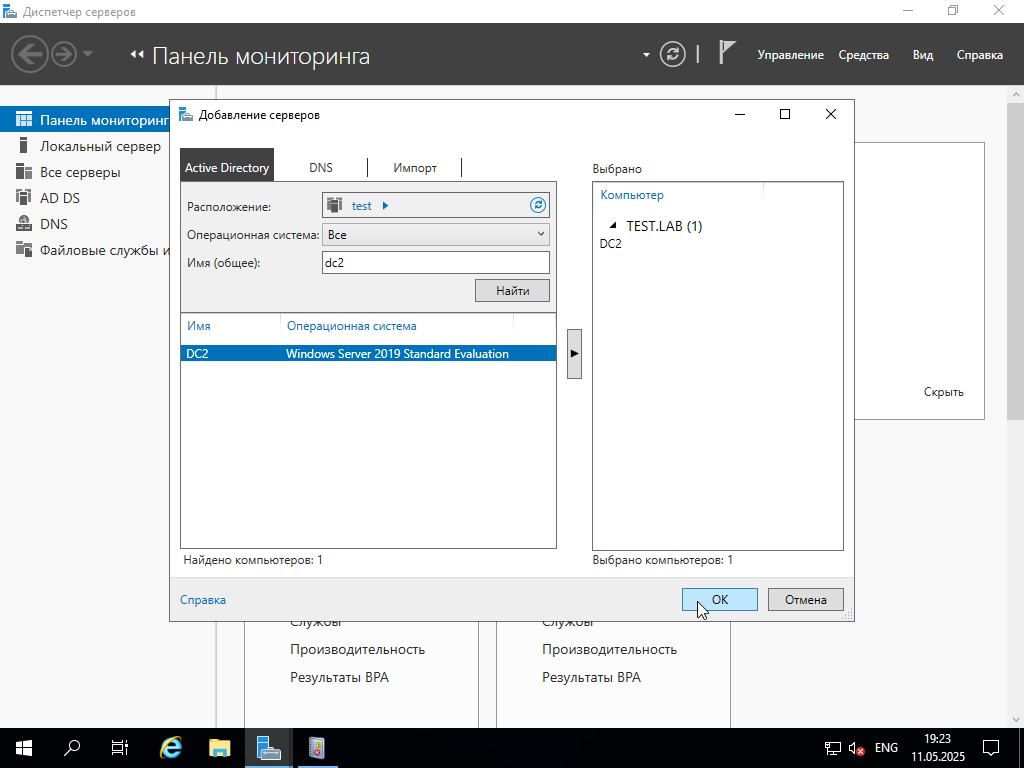Click the Панель мониторинга sidebar icon
The height and width of the screenshot is (768, 1024).
pyautogui.click(x=24, y=119)
